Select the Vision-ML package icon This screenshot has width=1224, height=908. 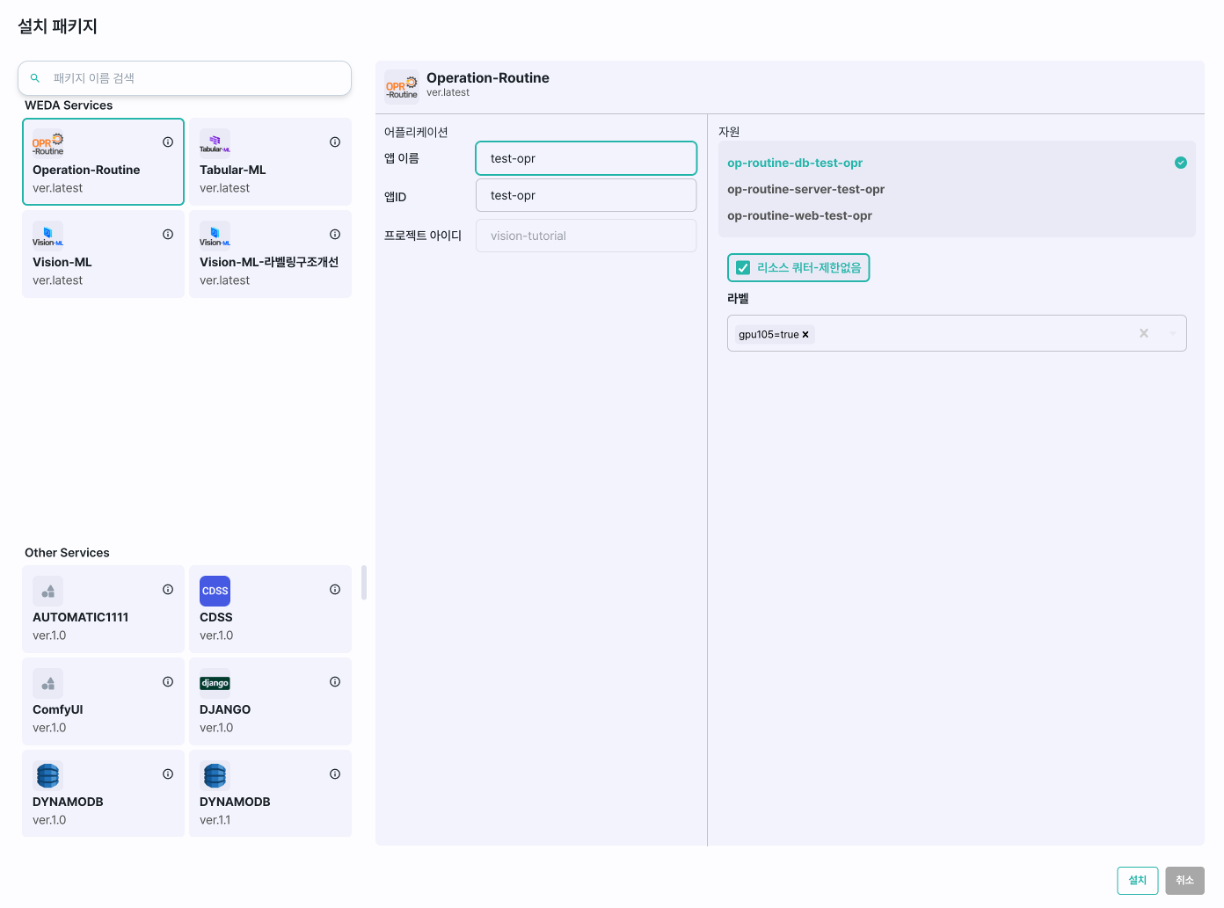pos(48,236)
